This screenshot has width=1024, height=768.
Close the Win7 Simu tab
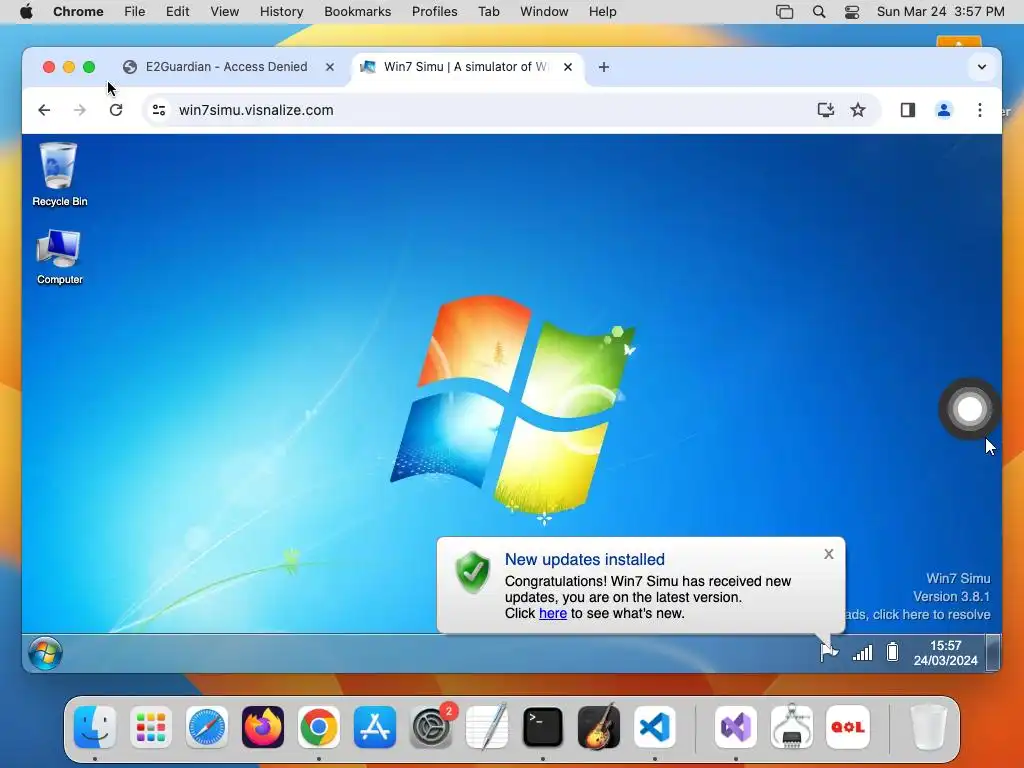(x=568, y=67)
